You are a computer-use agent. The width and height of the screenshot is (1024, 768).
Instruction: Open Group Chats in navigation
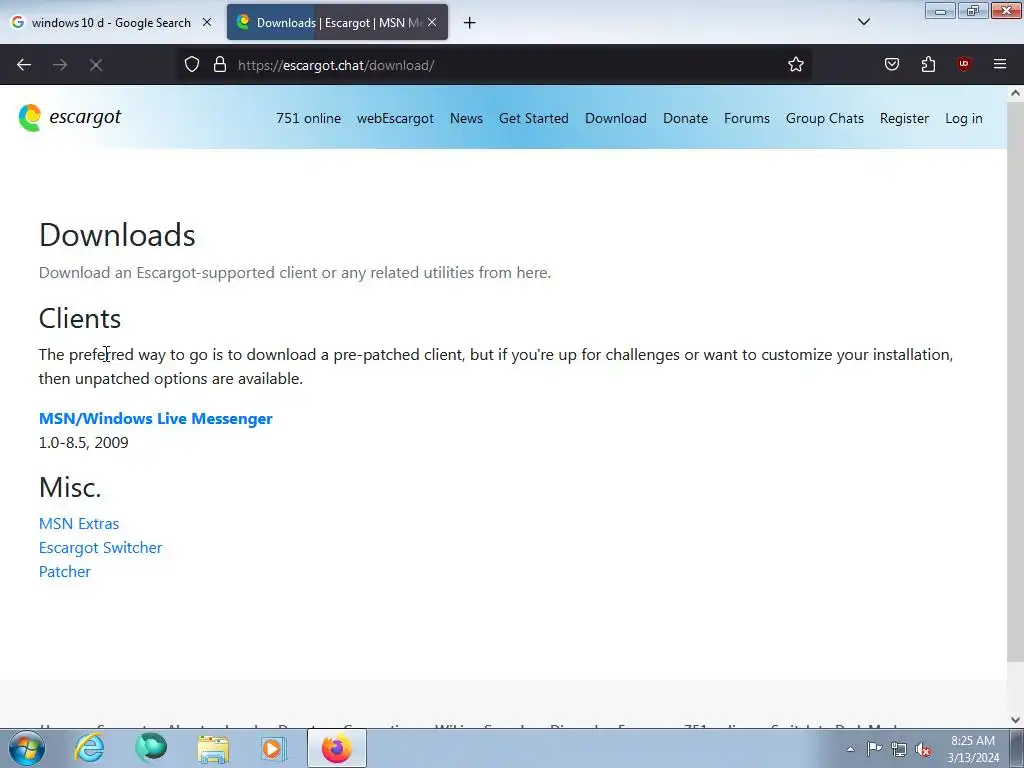tap(825, 118)
